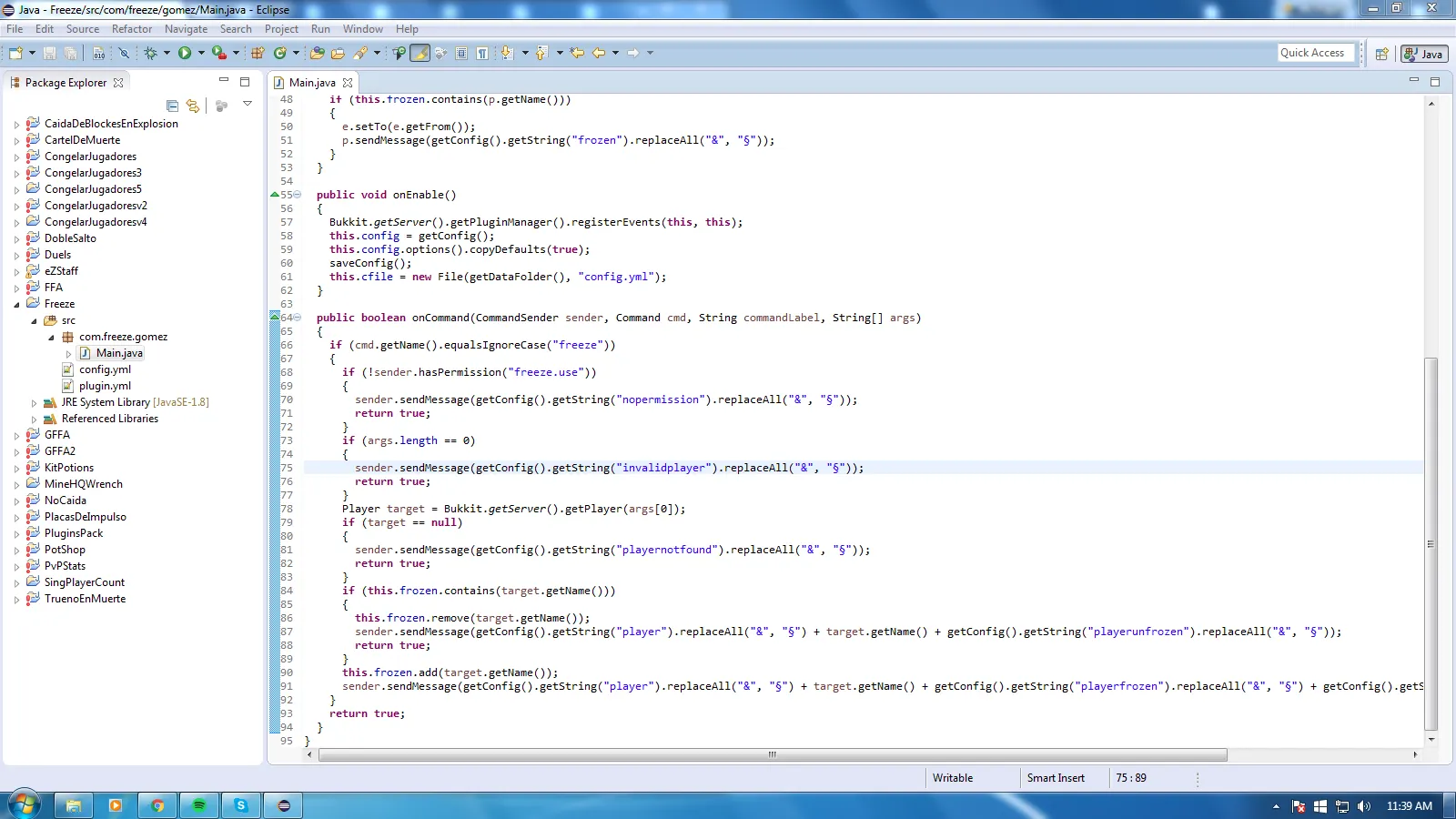Click the New Java Package icon
The image size is (1456, 819).
click(x=258, y=53)
